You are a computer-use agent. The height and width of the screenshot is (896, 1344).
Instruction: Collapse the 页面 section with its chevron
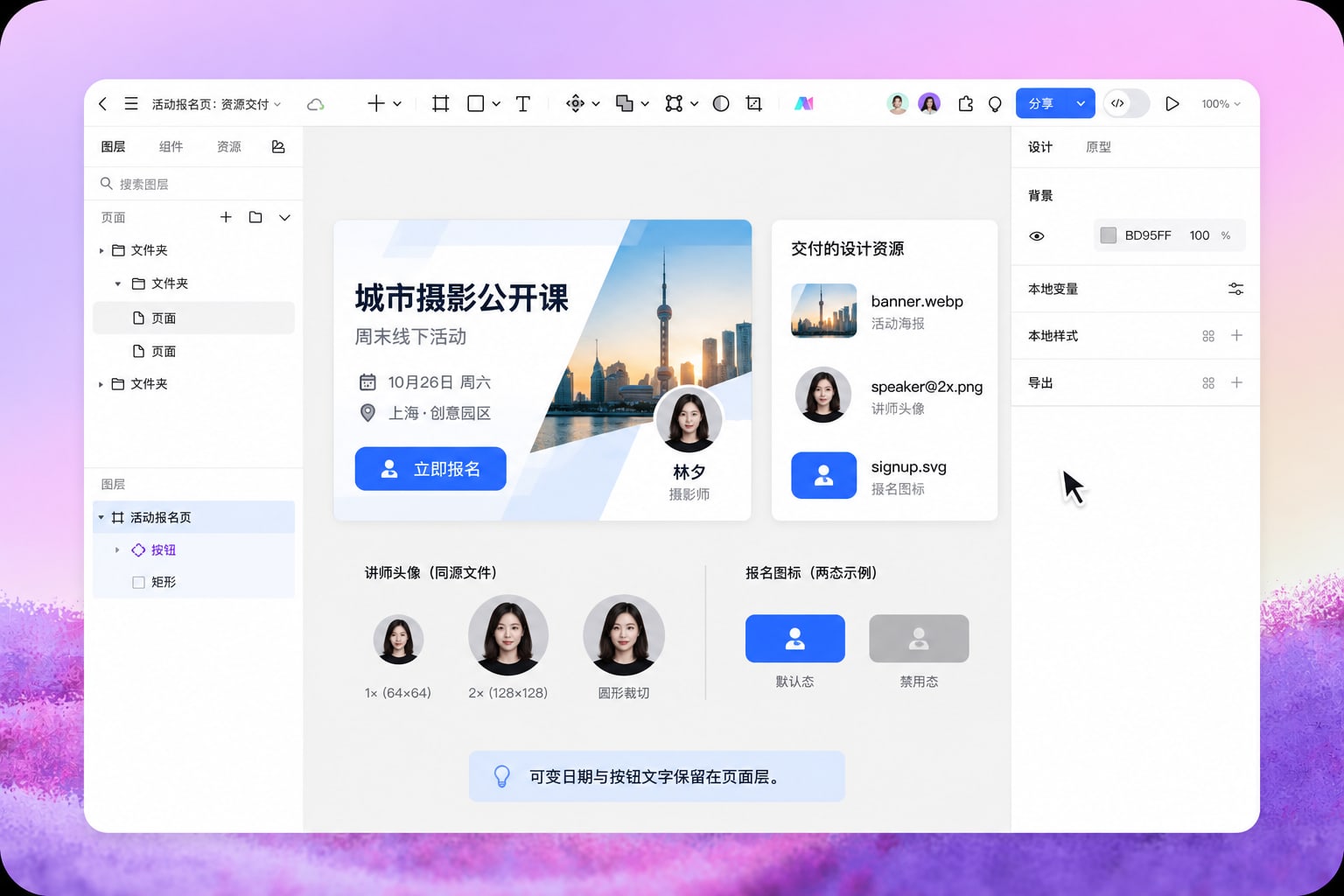pos(284,218)
